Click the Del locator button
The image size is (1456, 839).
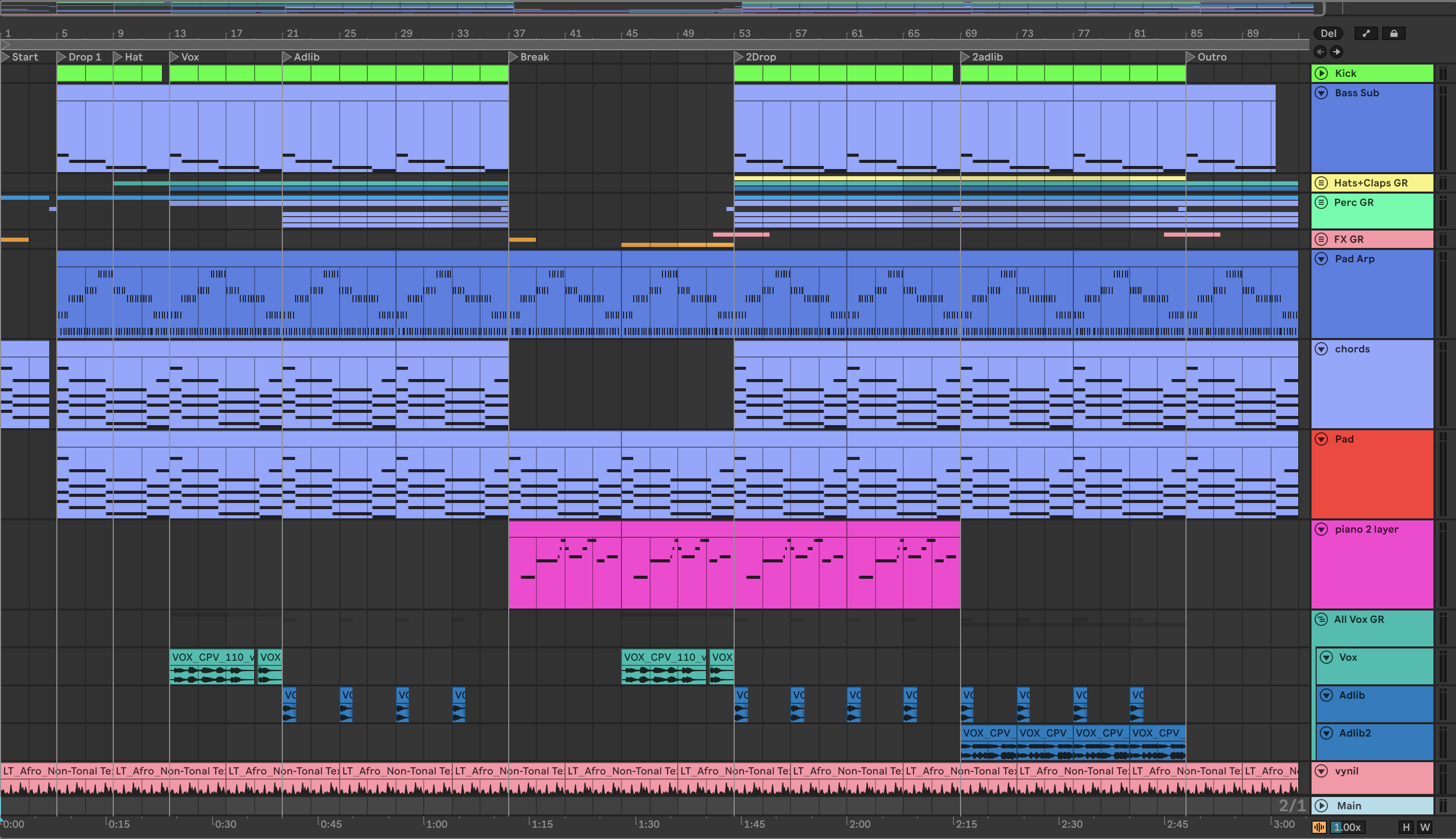[1328, 33]
